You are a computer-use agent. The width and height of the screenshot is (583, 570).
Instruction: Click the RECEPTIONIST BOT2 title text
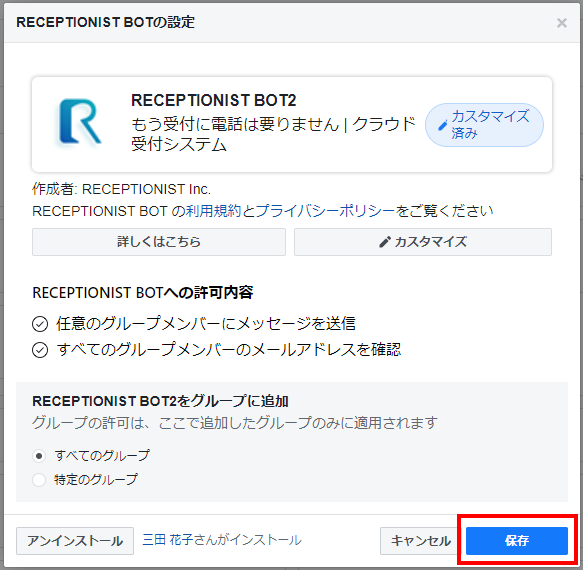213,100
